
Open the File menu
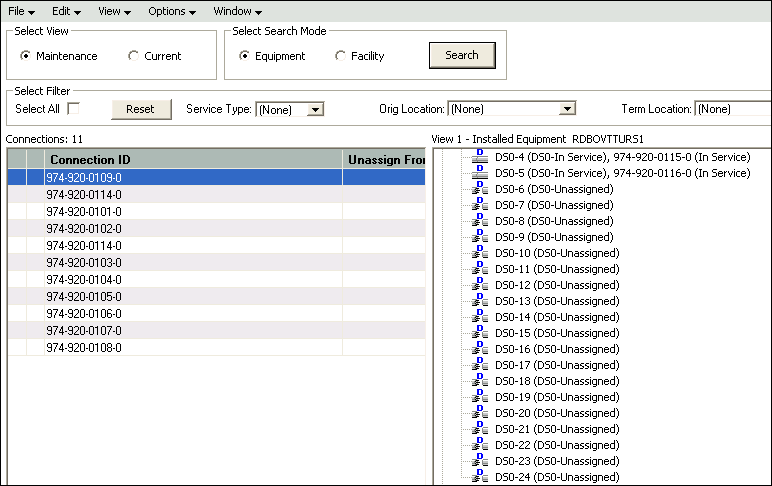click(x=21, y=11)
